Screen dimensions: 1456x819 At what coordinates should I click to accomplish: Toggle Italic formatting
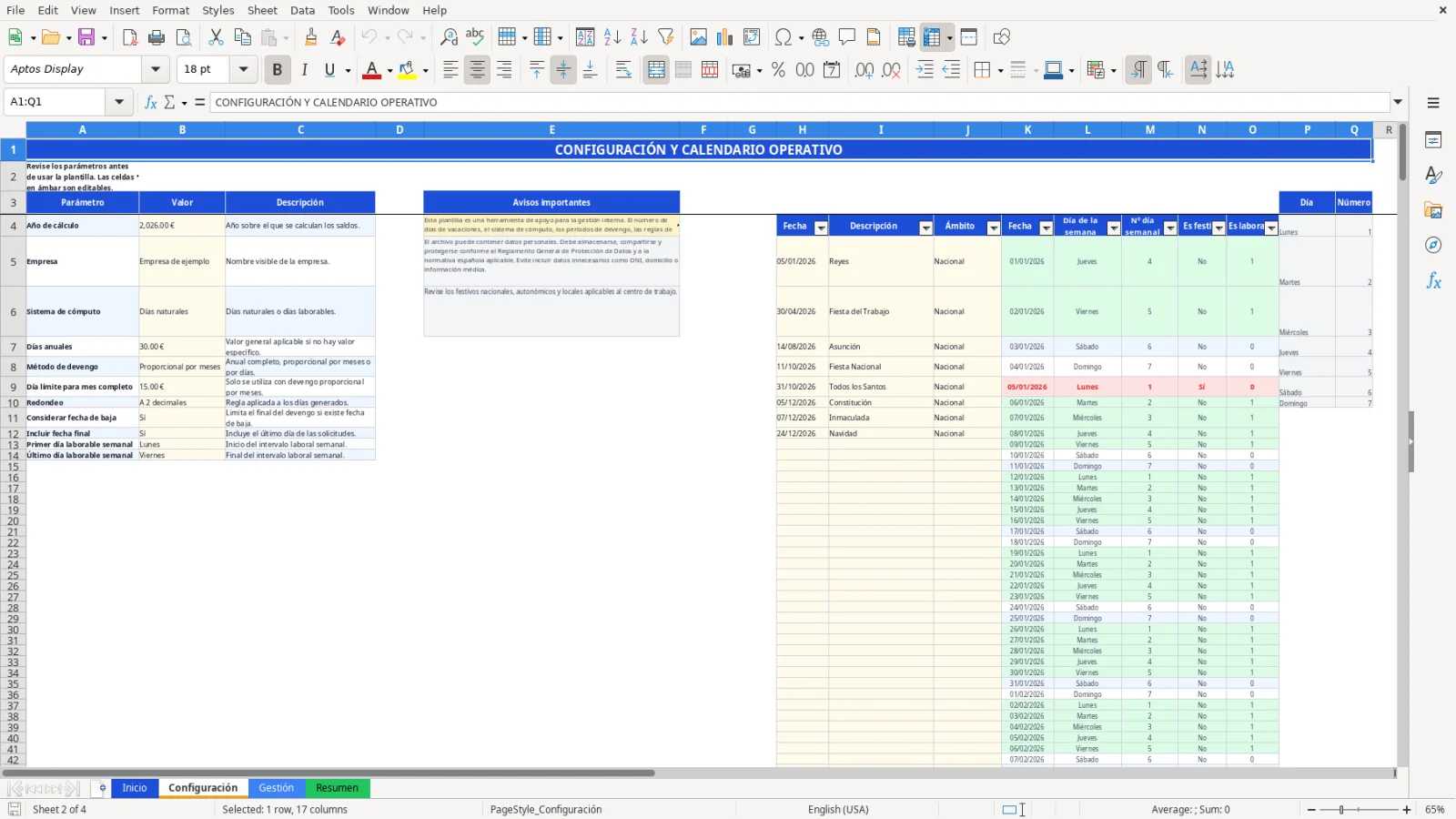point(304,70)
